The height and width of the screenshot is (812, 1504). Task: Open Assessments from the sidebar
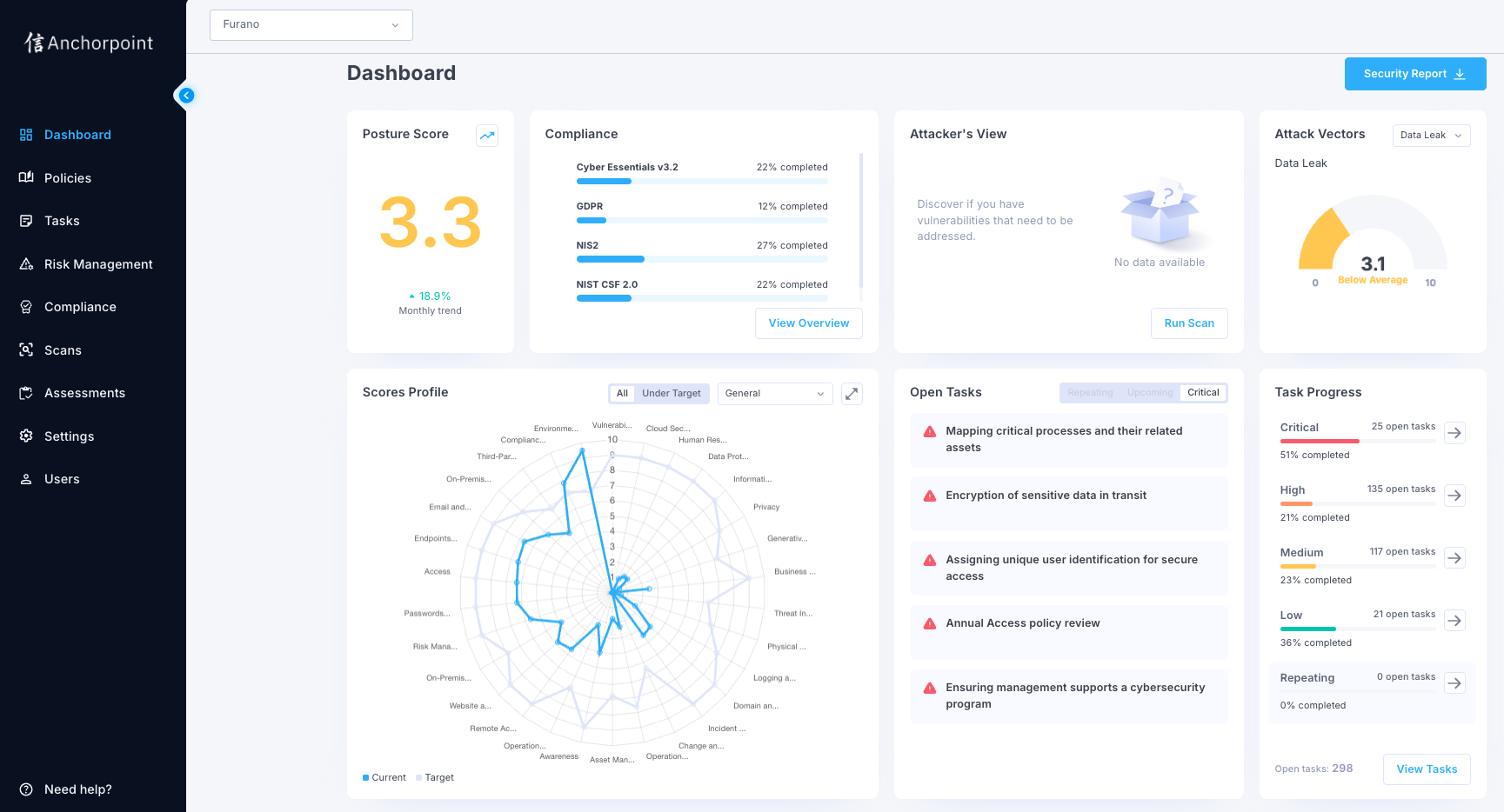point(84,393)
